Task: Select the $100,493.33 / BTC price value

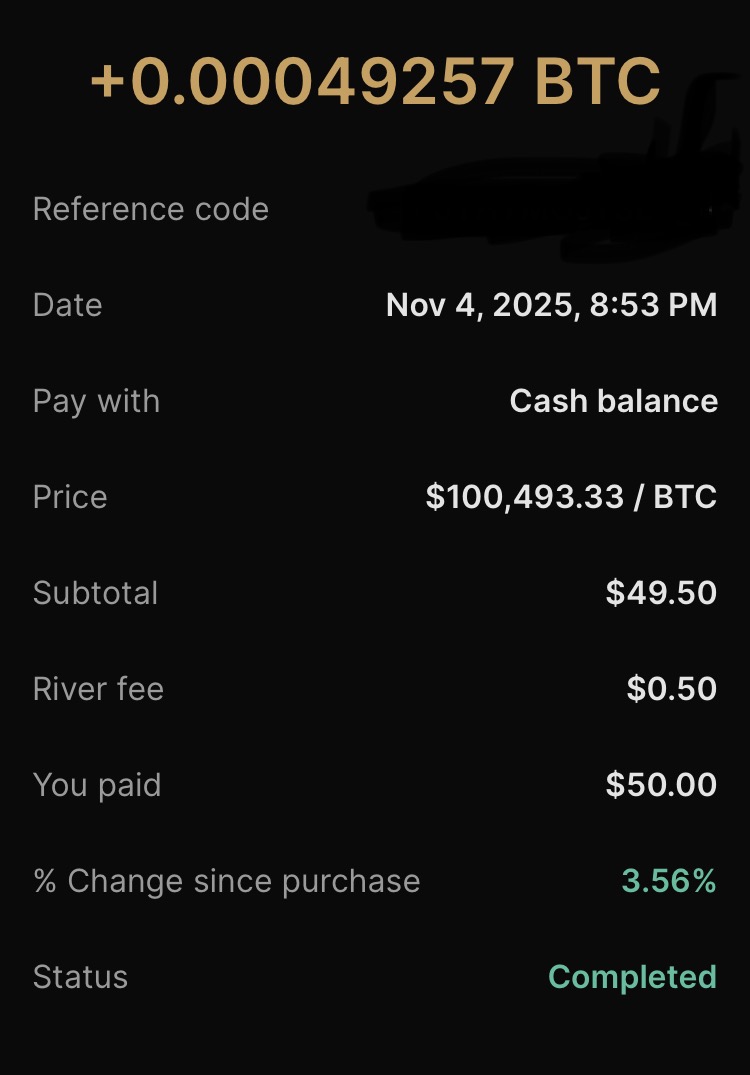Action: pos(571,497)
